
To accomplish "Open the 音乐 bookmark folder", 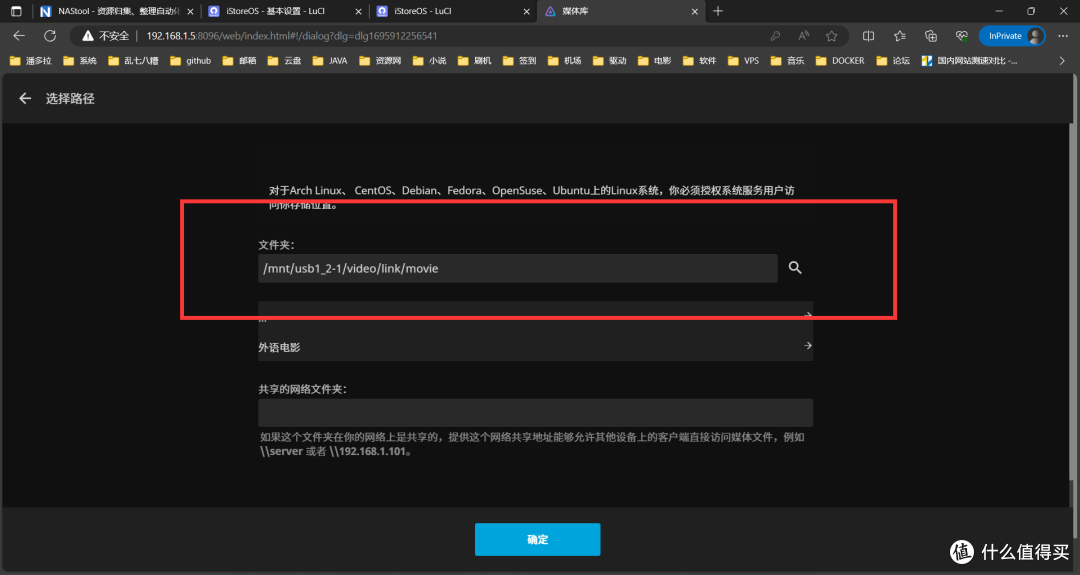I will coord(788,61).
